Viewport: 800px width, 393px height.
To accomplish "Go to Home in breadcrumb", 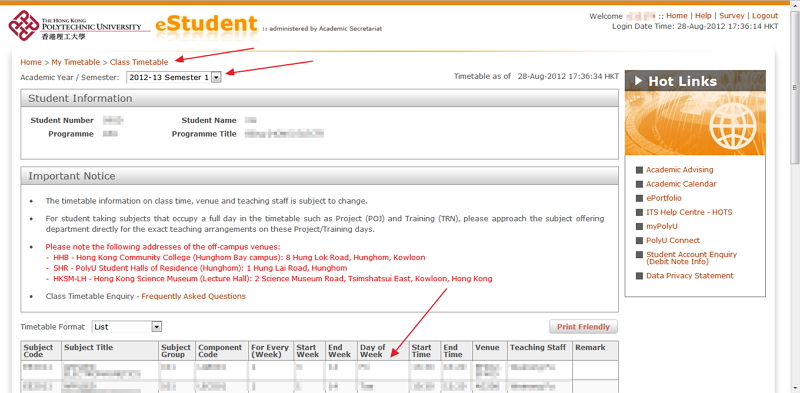I will (31, 62).
